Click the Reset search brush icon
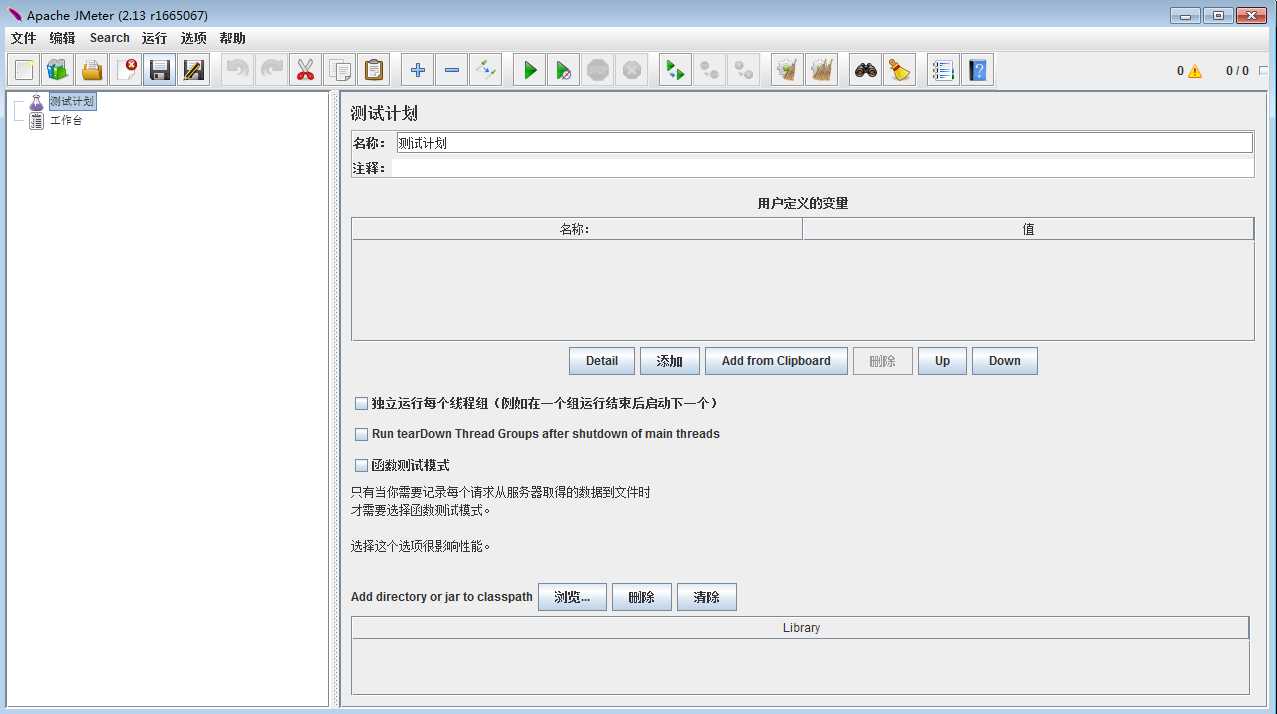Image resolution: width=1277 pixels, height=714 pixels. 900,70
